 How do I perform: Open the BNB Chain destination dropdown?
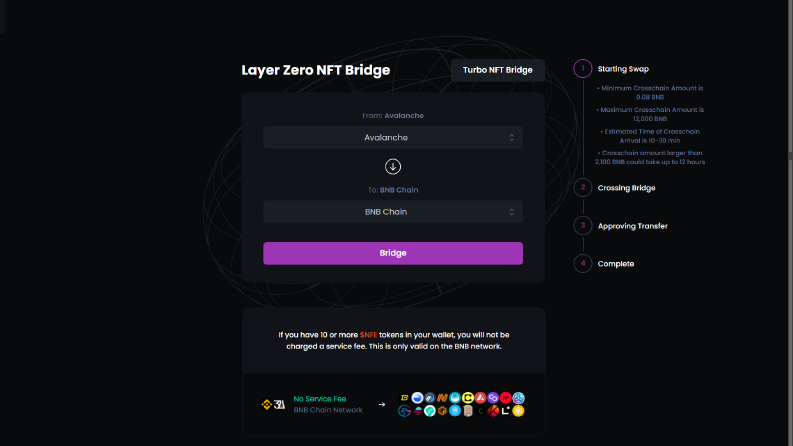coord(393,212)
